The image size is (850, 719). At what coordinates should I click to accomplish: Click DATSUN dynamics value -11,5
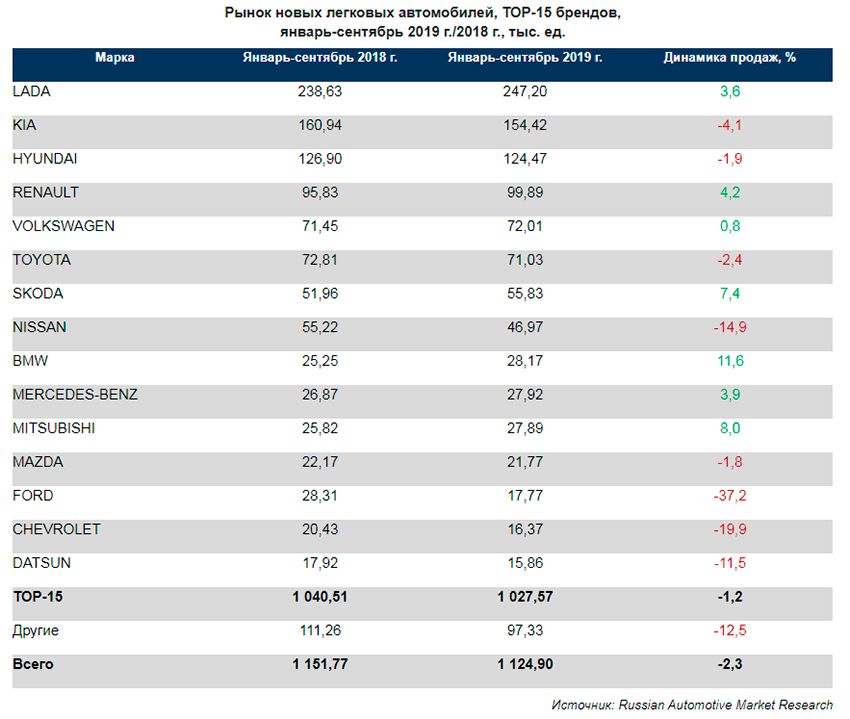coord(730,562)
